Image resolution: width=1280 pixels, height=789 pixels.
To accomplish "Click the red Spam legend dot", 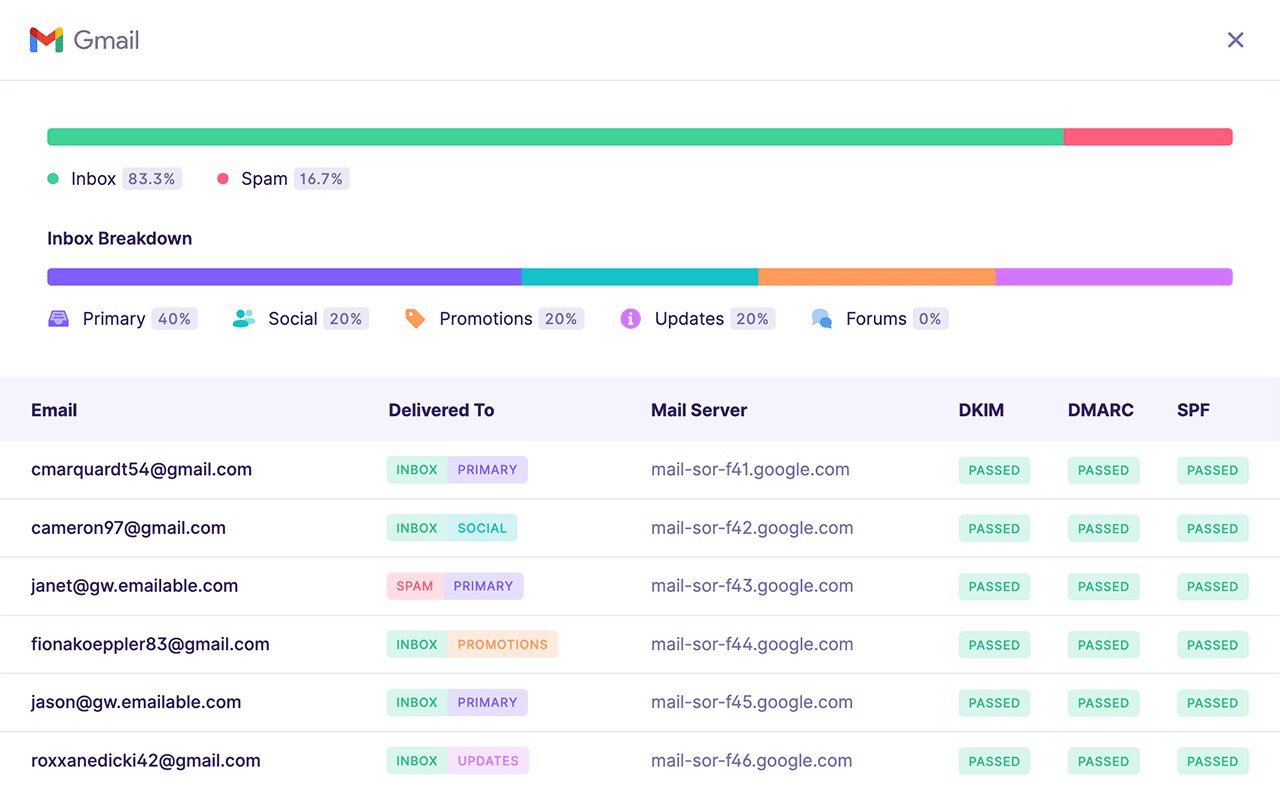I will point(223,179).
